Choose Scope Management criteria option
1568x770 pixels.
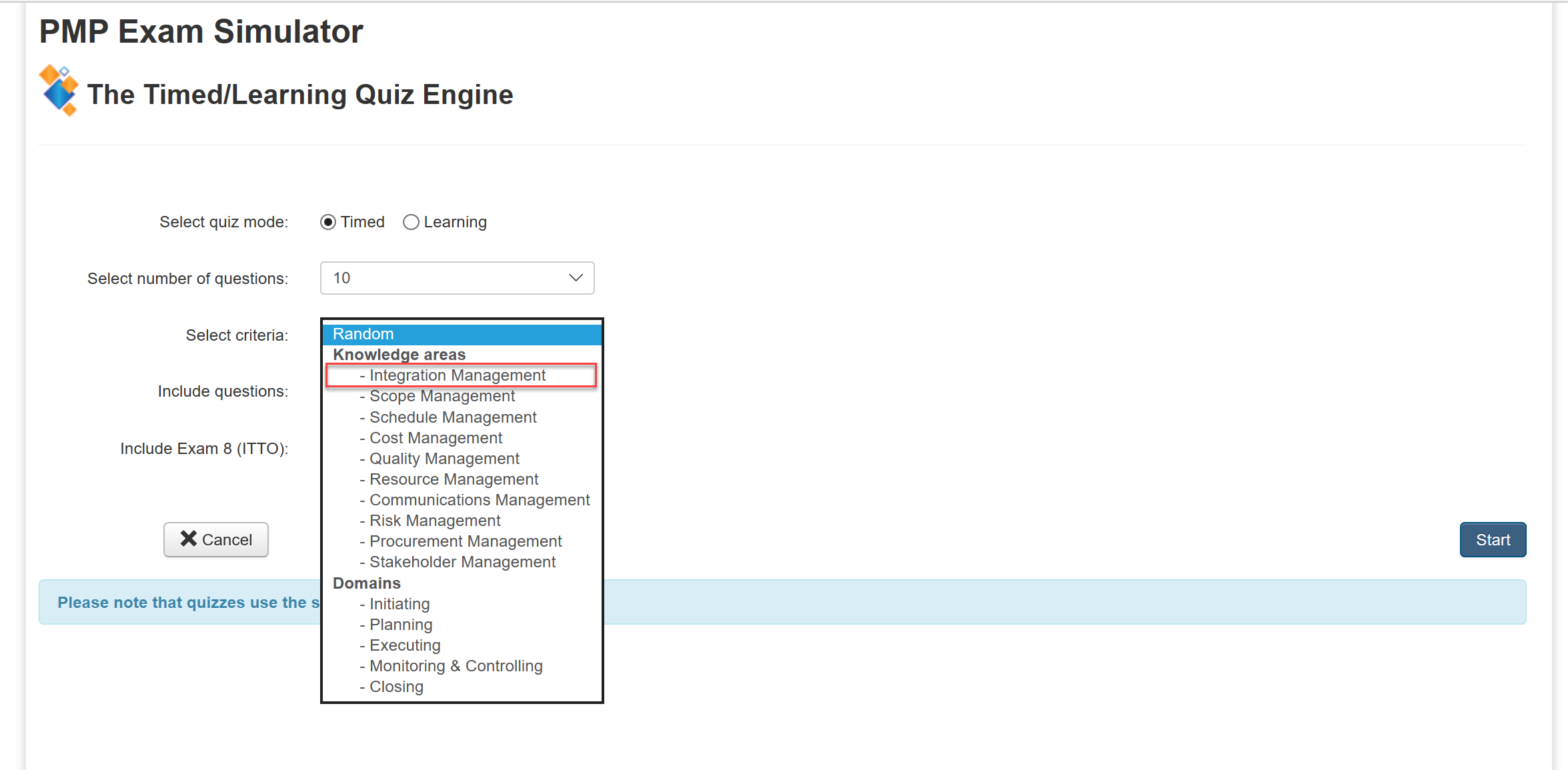pos(462,396)
